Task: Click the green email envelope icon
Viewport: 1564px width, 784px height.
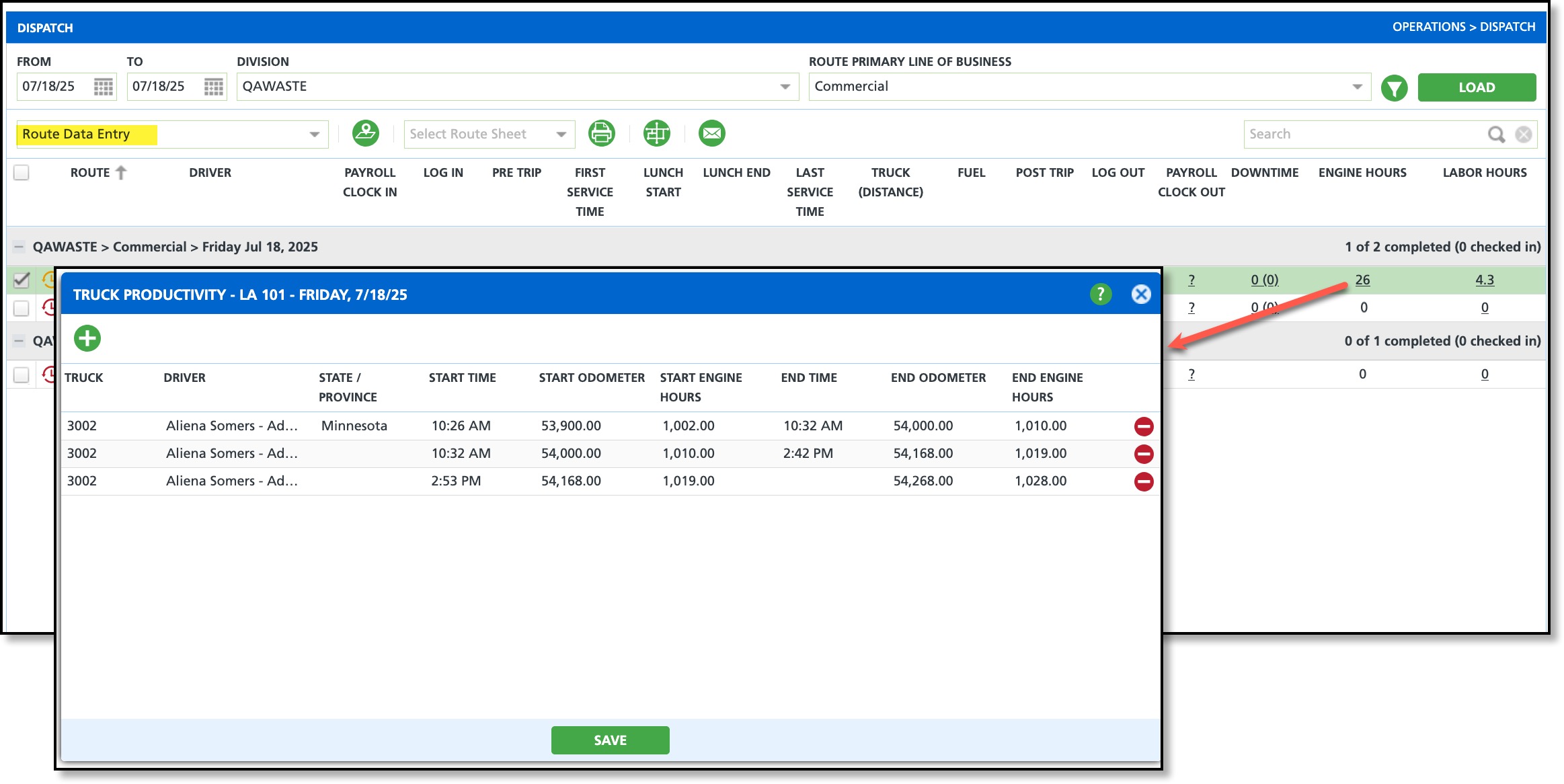Action: [x=711, y=133]
